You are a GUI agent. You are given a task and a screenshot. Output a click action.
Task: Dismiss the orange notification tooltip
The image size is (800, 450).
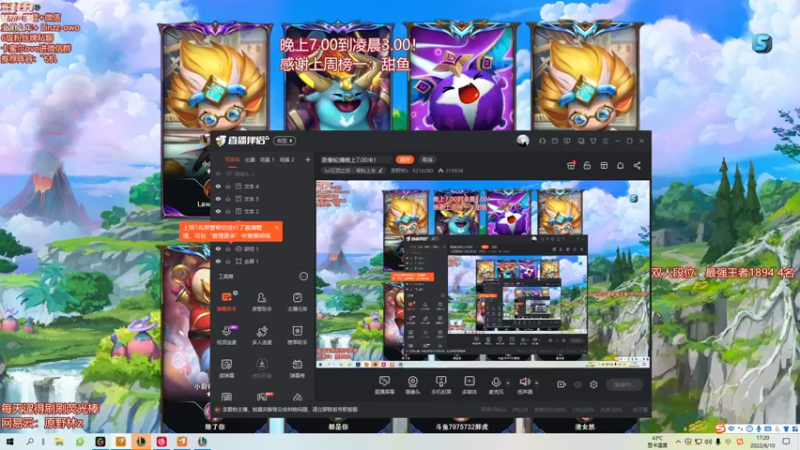[277, 228]
